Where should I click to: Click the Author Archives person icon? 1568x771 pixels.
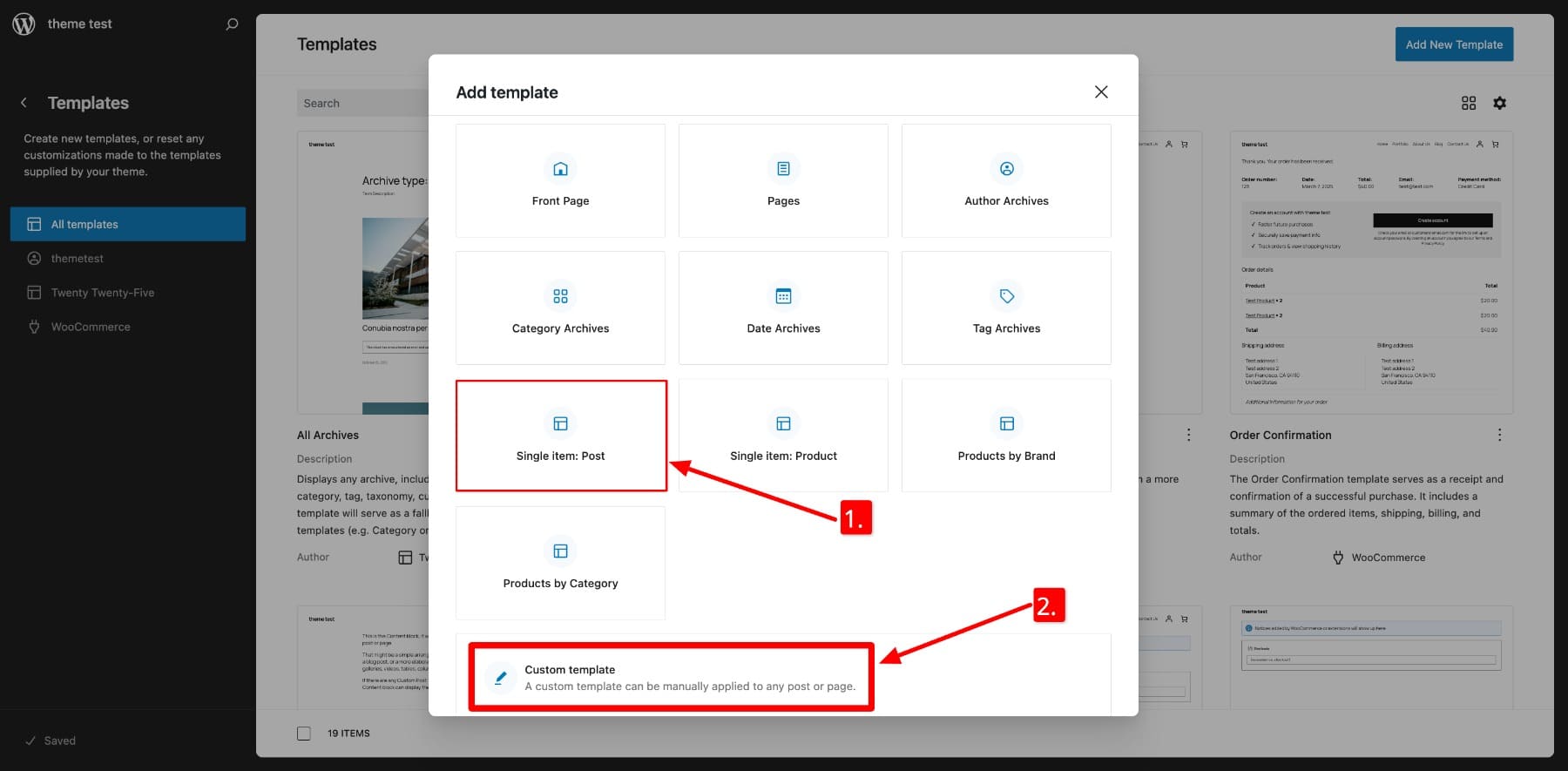point(1006,169)
